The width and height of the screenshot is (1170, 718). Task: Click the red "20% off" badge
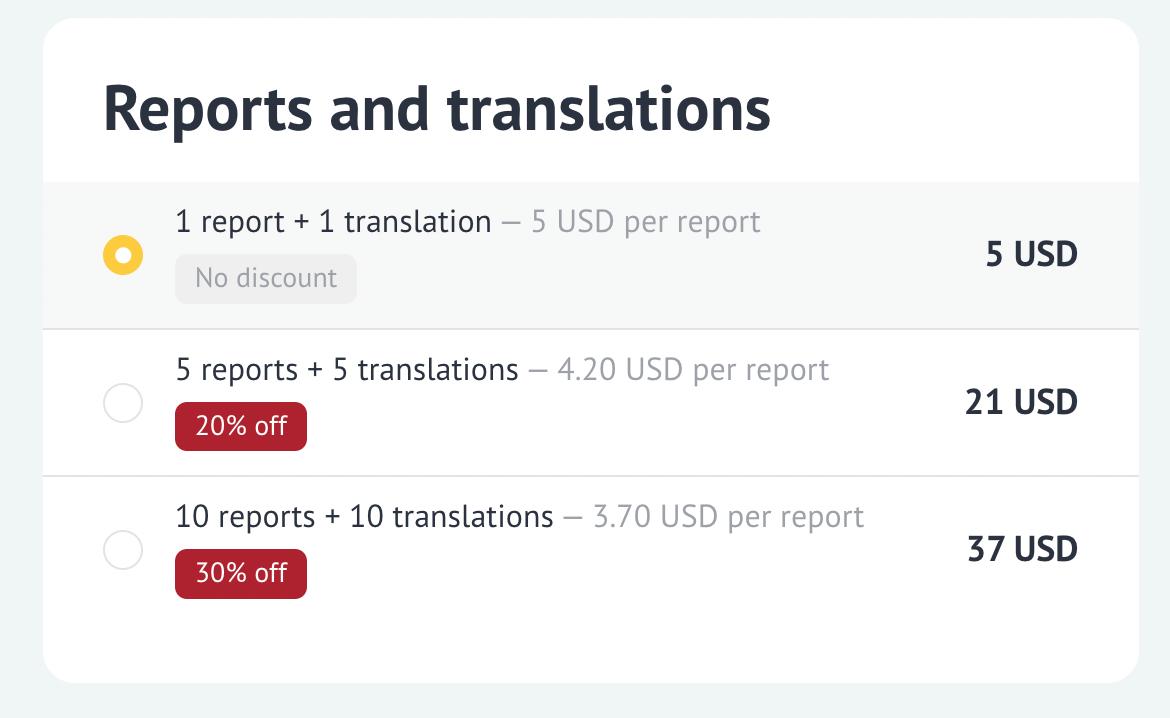(241, 426)
